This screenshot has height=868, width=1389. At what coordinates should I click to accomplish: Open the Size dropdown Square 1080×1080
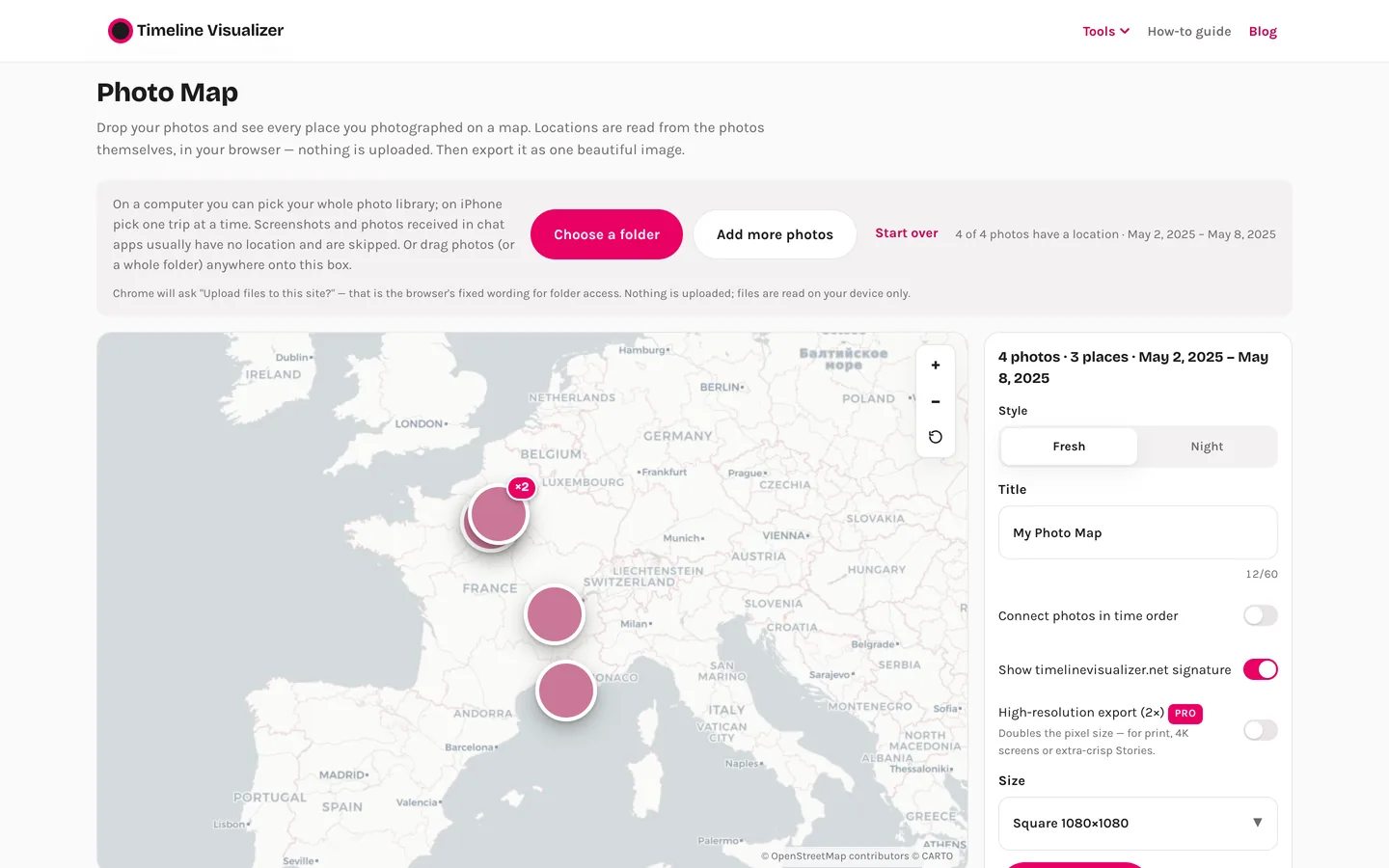click(1138, 824)
